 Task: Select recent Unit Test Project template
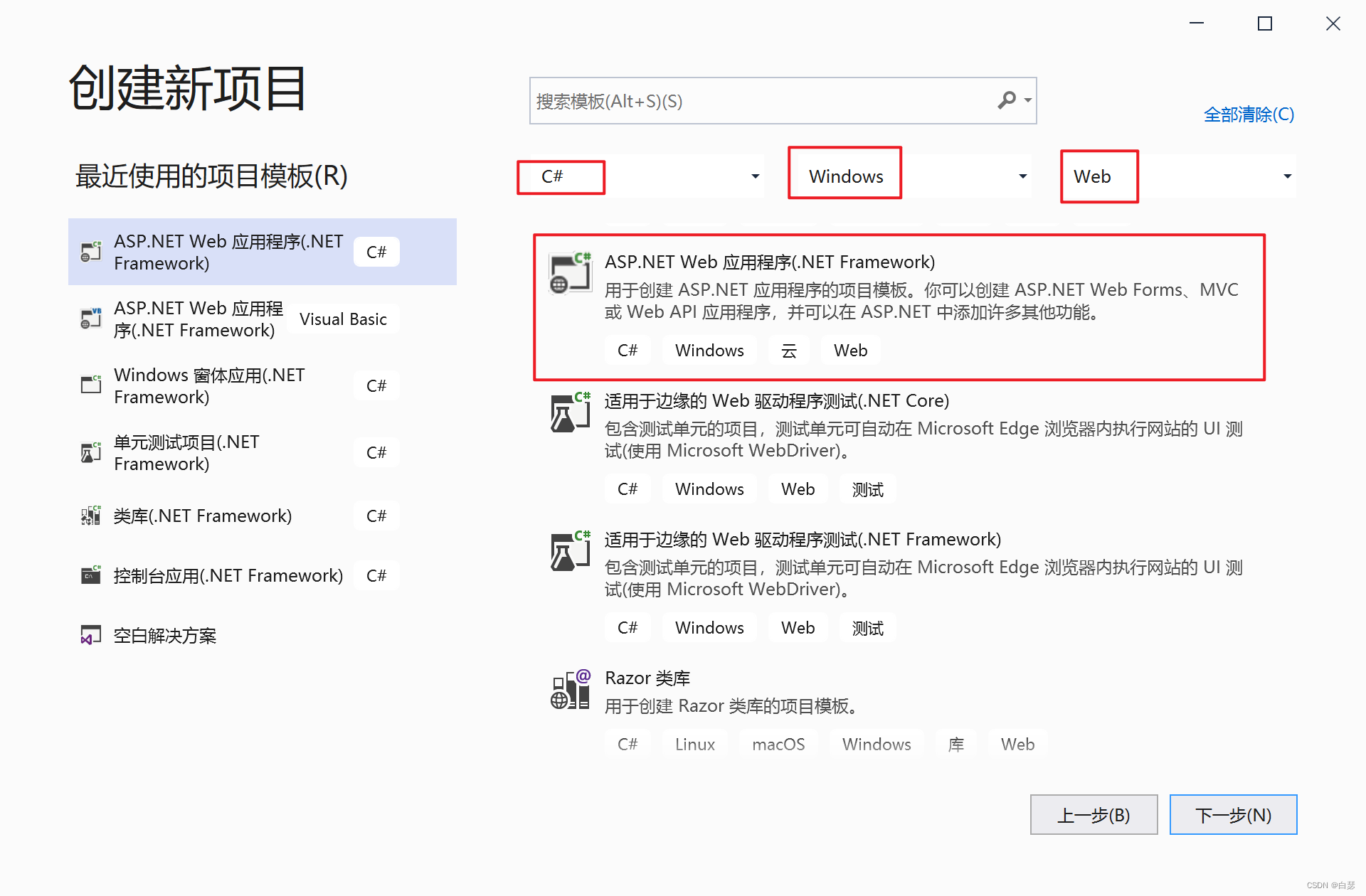(263, 452)
